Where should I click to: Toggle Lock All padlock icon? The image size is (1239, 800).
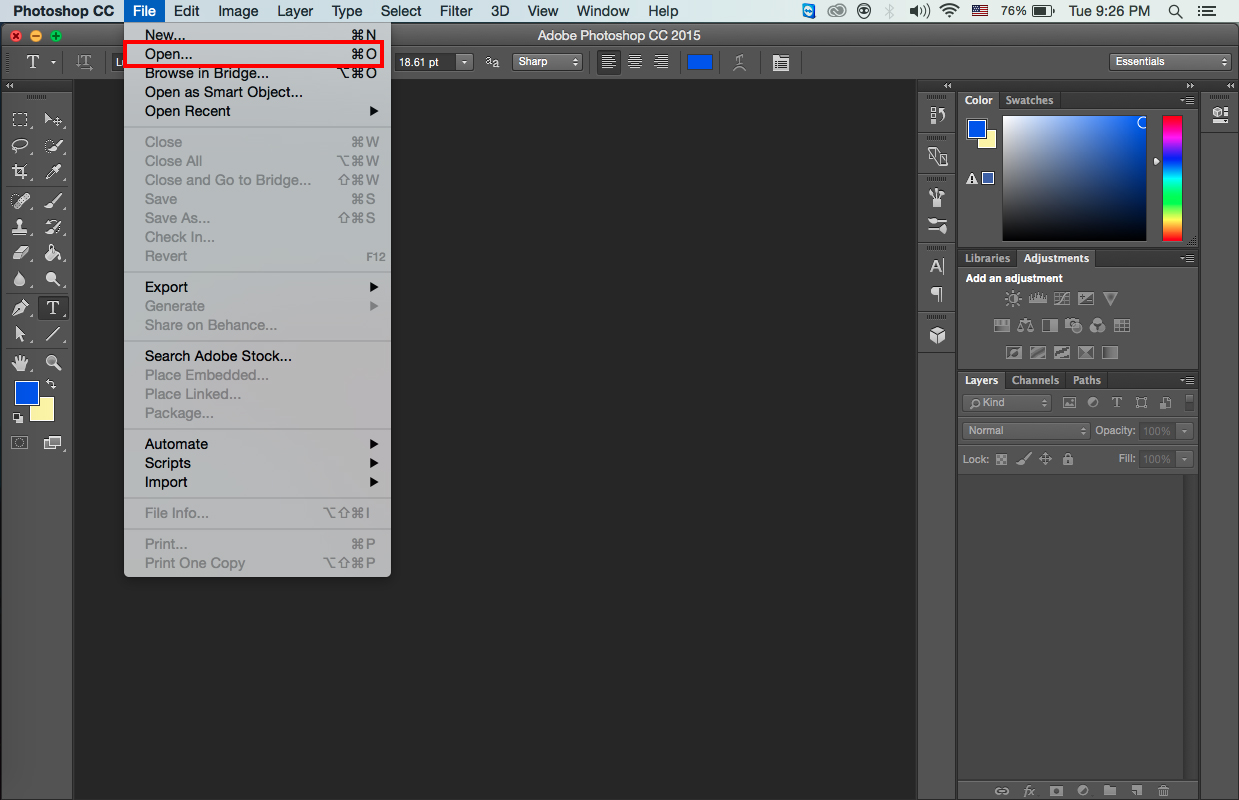coord(1068,459)
